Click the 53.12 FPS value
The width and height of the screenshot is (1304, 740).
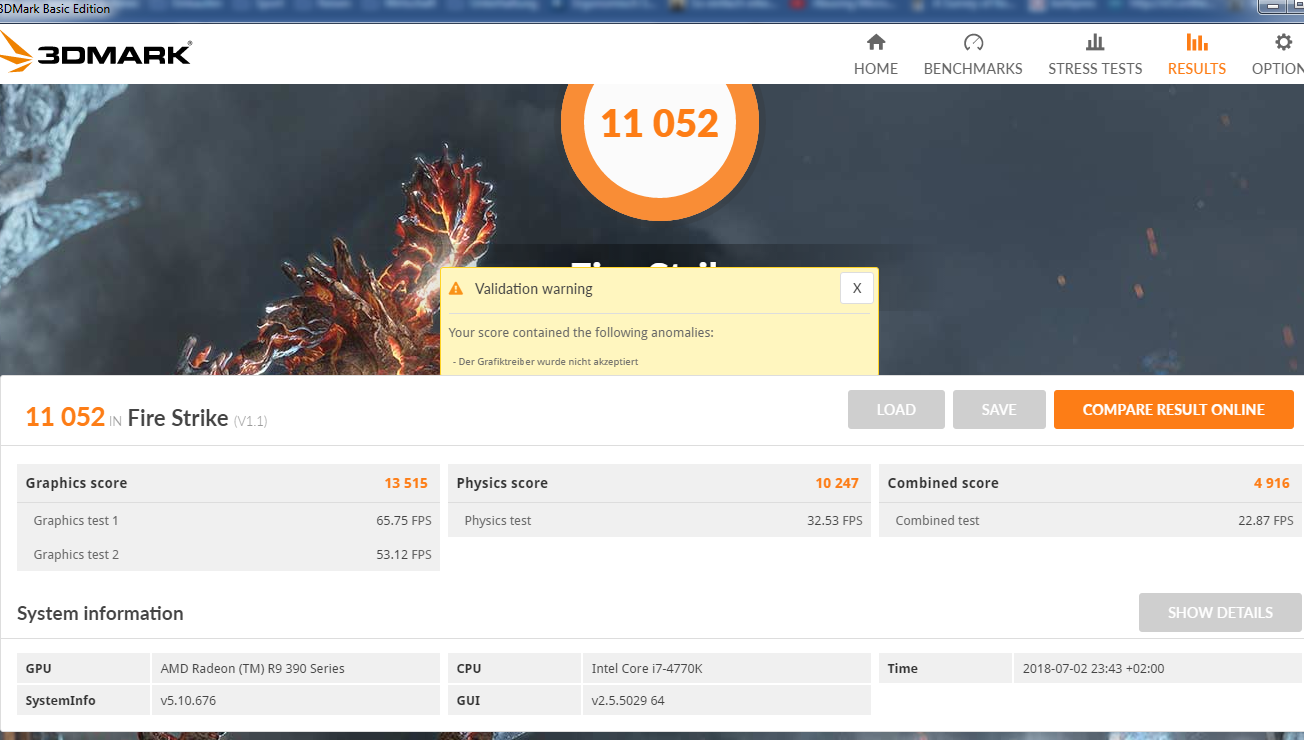pyautogui.click(x=404, y=555)
